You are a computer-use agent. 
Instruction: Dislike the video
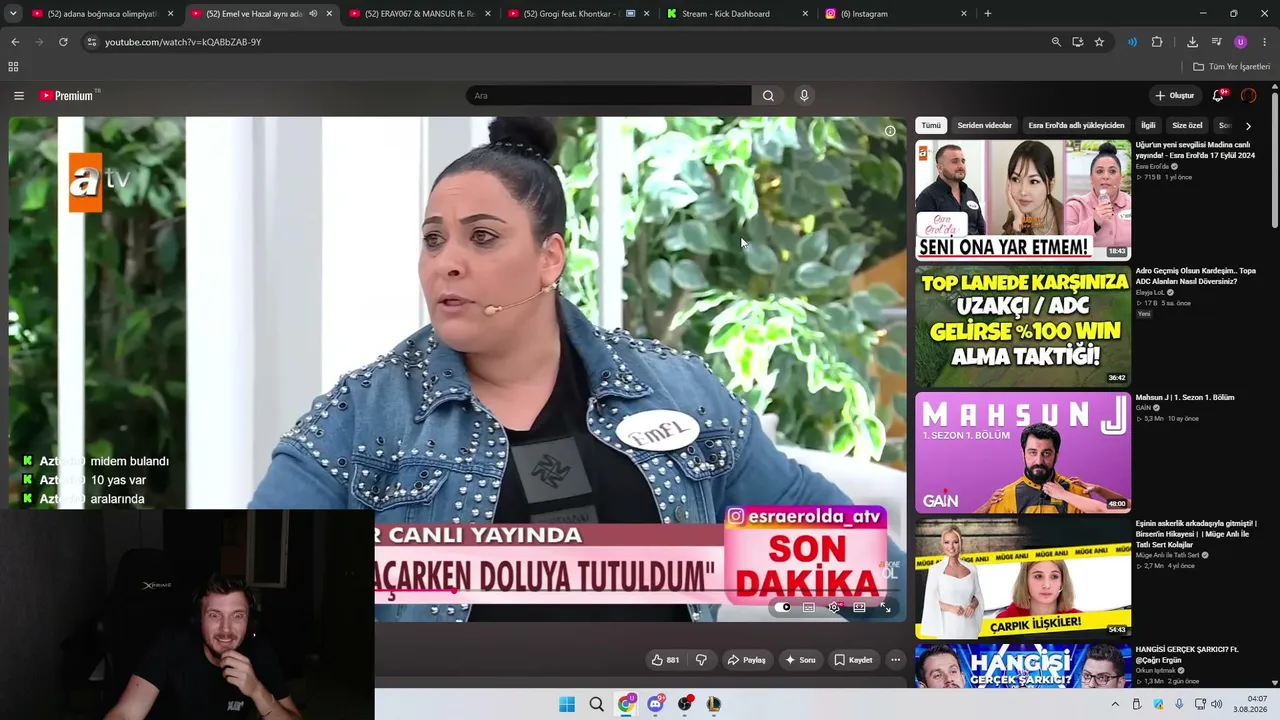pos(701,660)
